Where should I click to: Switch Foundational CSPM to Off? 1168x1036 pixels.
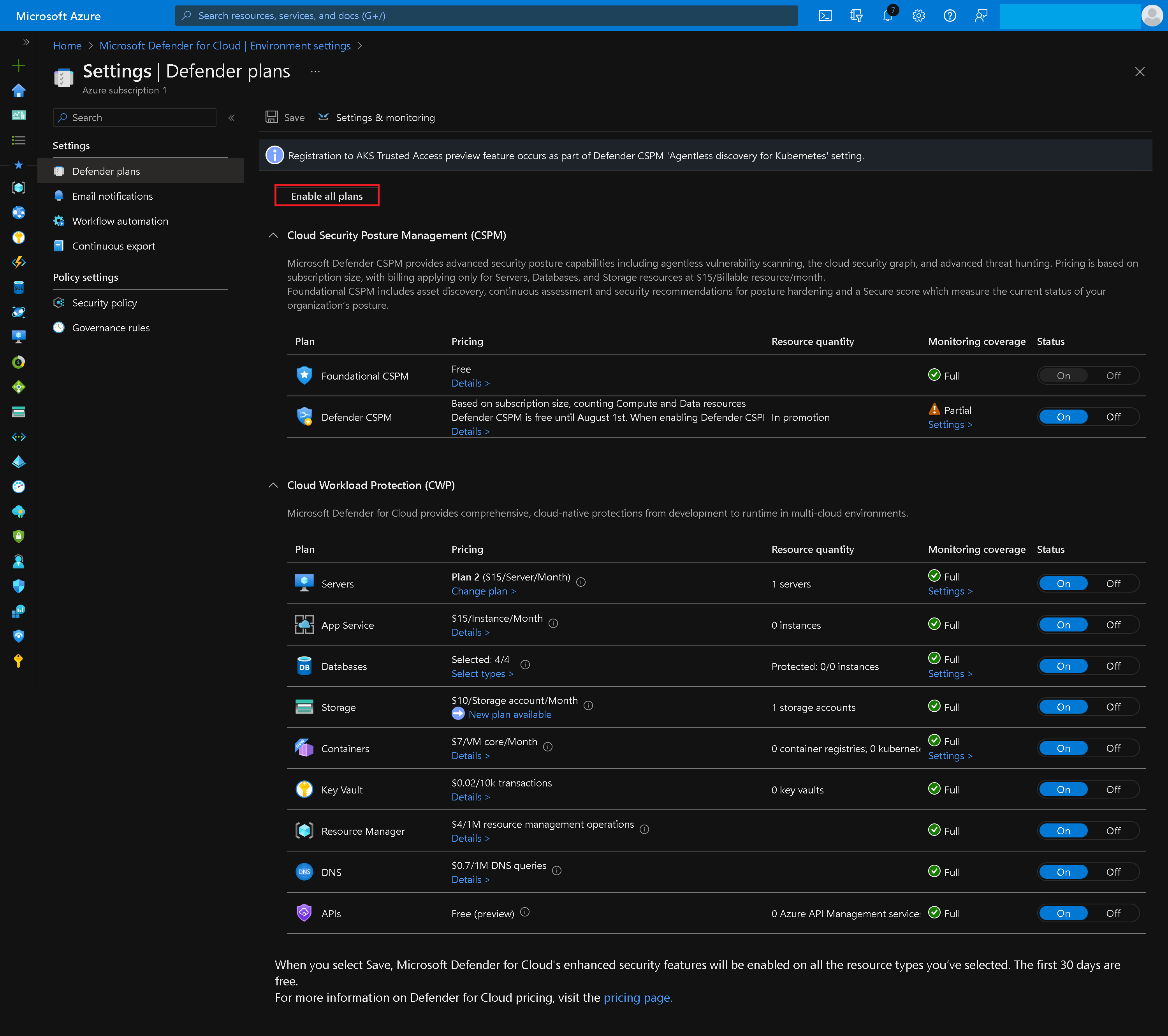point(1113,375)
